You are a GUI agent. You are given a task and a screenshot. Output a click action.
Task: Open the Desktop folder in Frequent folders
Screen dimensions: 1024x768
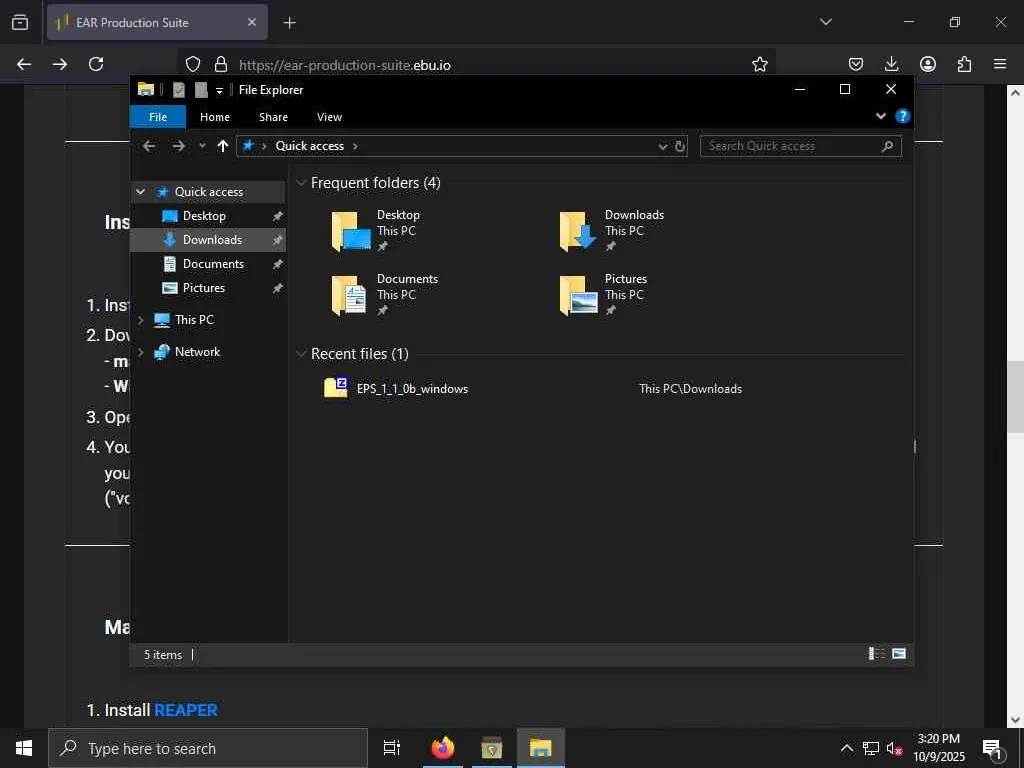(x=376, y=231)
